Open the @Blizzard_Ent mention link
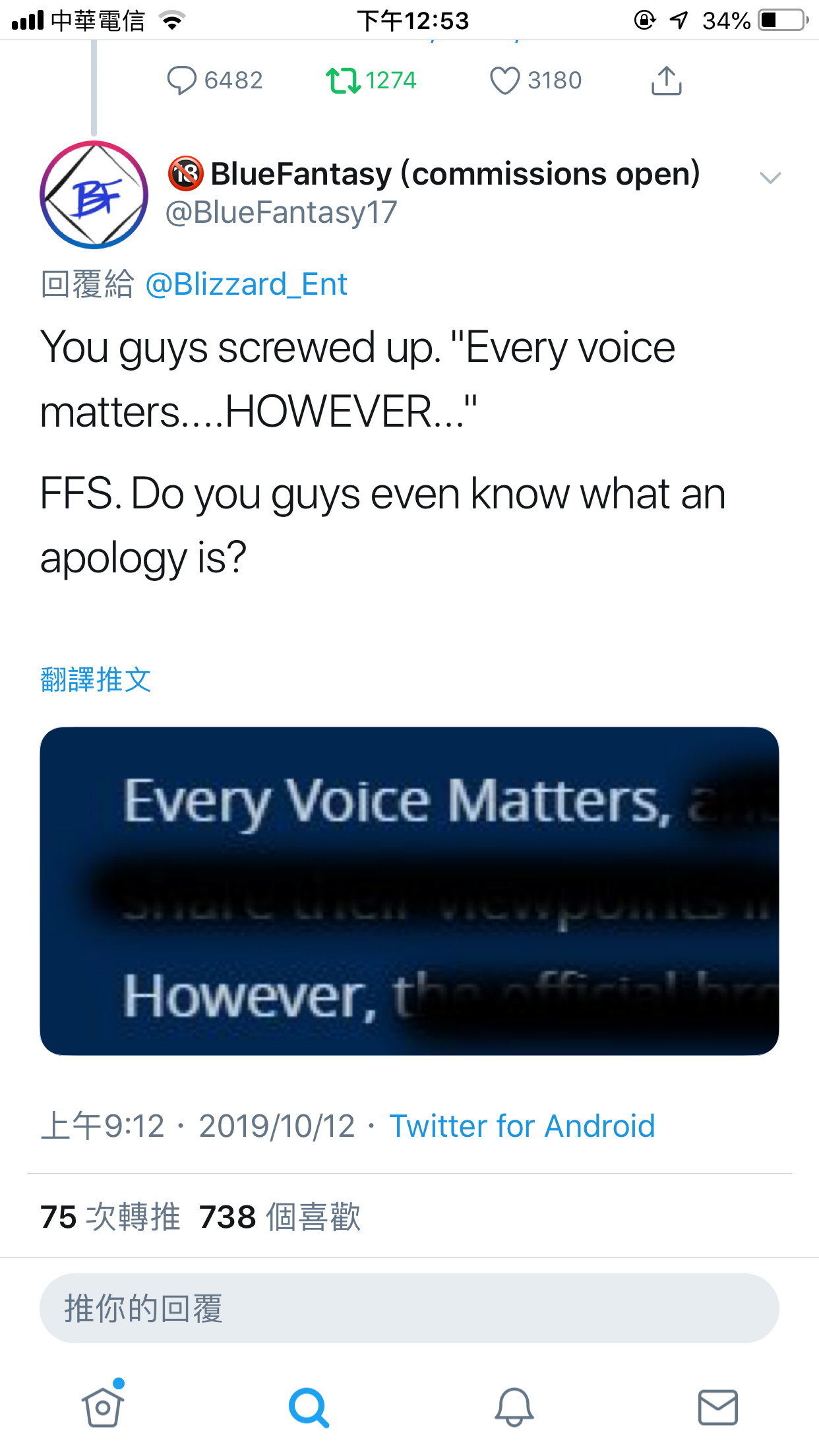Screen dimensions: 819x1456 [246, 285]
